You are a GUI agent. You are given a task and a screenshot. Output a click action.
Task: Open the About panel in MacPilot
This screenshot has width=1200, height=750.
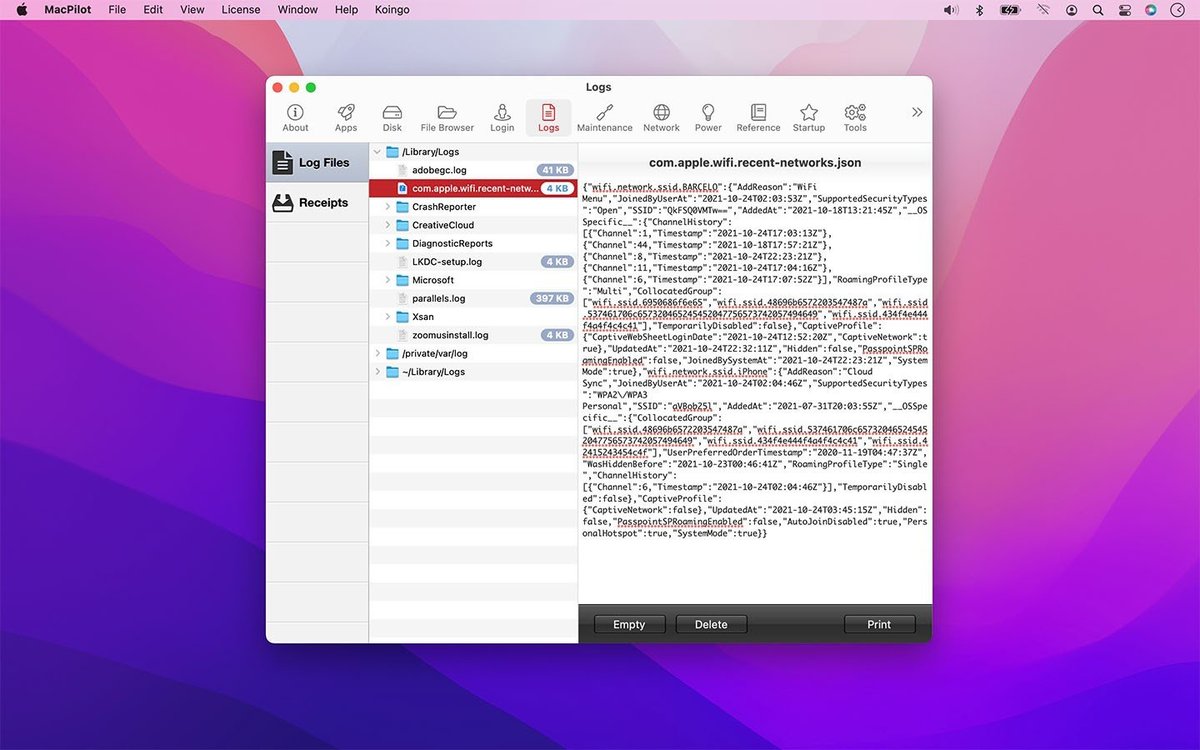coord(295,116)
